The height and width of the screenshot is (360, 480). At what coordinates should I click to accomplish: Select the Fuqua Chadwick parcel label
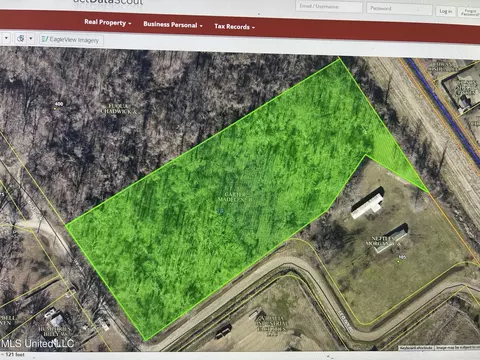click(119, 109)
